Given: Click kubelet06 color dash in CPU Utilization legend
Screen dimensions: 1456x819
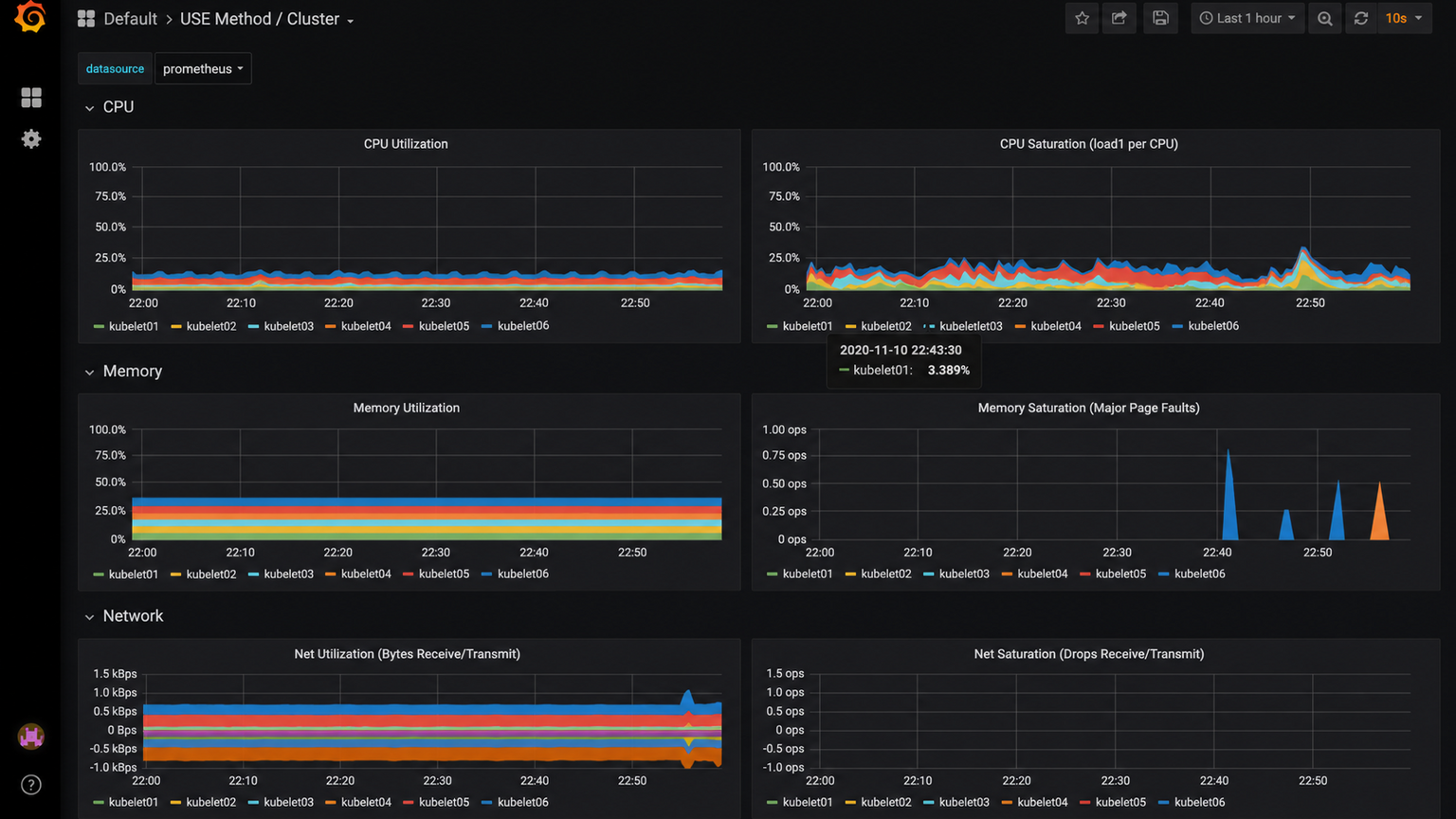Looking at the screenshot, I should click(x=487, y=327).
